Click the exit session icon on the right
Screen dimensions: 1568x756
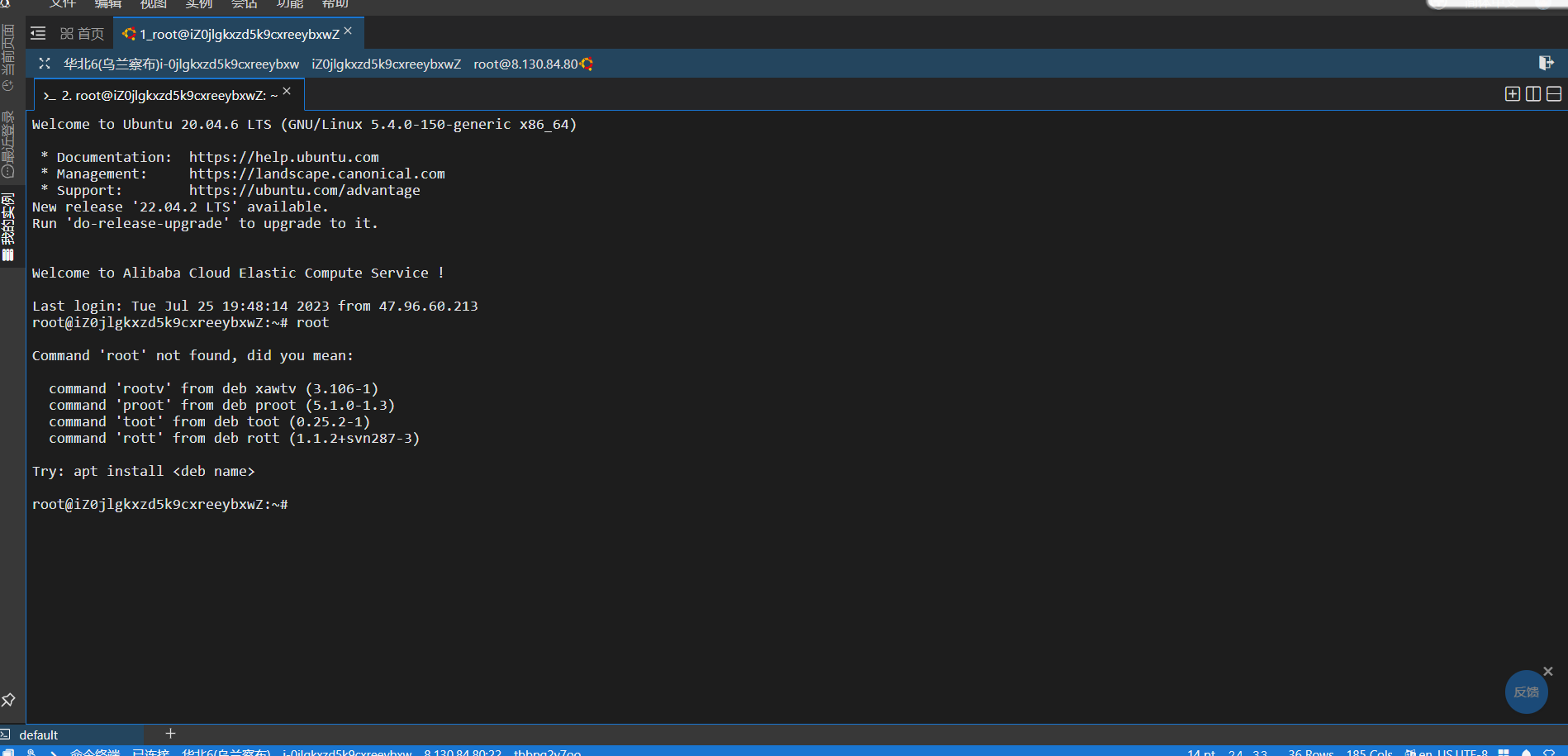click(x=1546, y=63)
